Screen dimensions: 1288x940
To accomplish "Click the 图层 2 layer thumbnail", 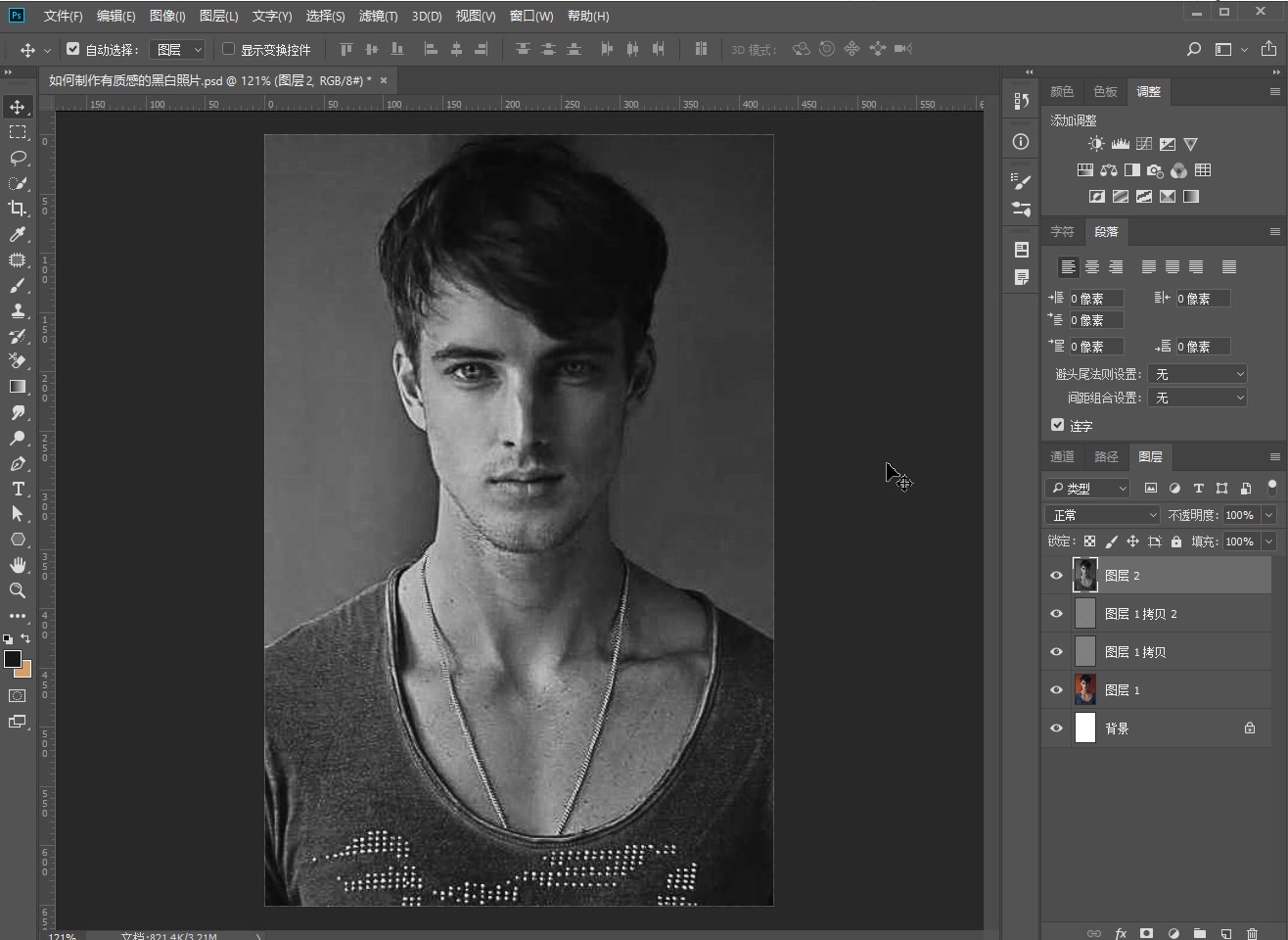I will [x=1084, y=576].
